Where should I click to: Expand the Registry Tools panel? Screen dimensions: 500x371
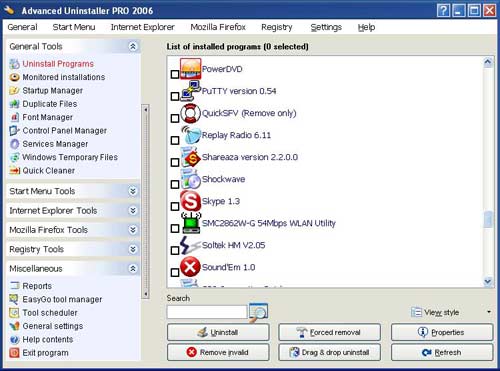133,249
